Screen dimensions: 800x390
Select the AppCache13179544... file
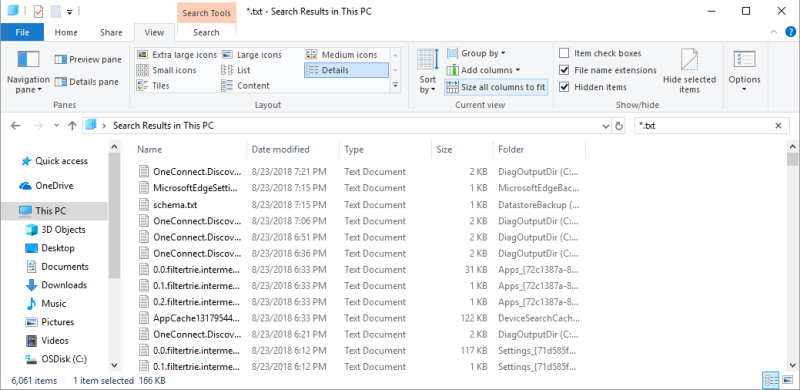click(196, 318)
